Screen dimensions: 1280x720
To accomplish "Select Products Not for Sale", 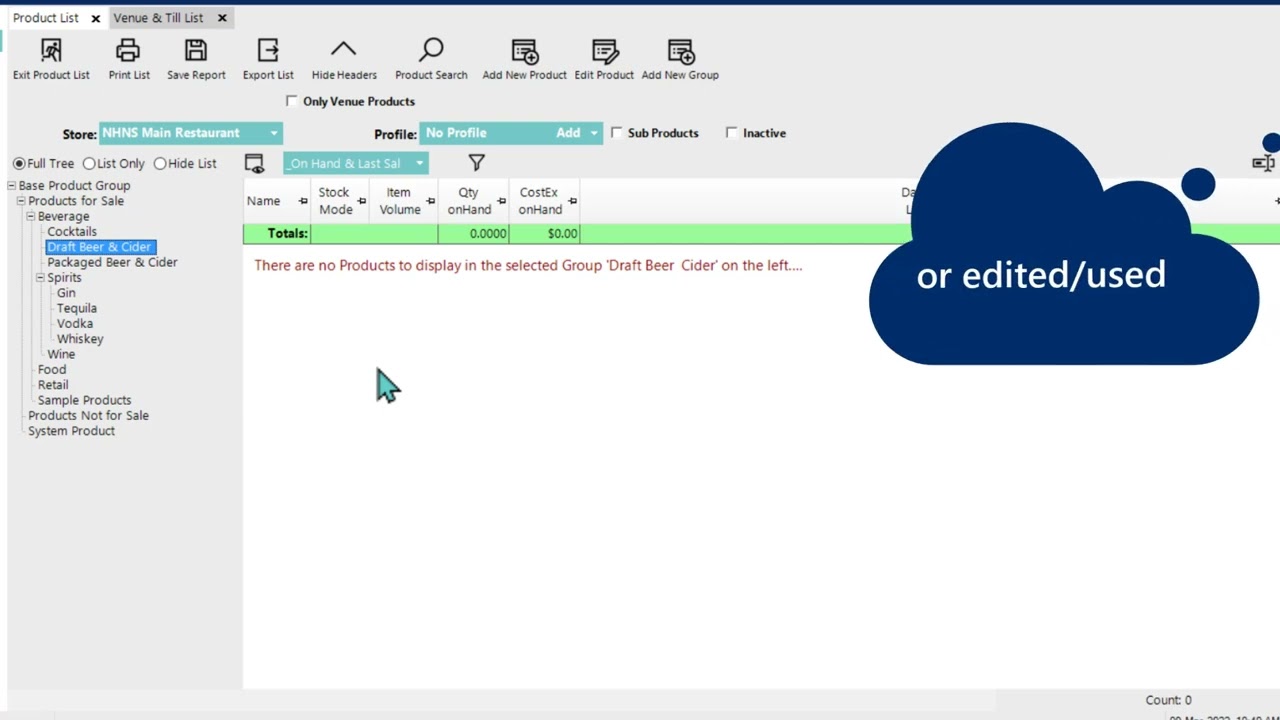I will tap(88, 416).
